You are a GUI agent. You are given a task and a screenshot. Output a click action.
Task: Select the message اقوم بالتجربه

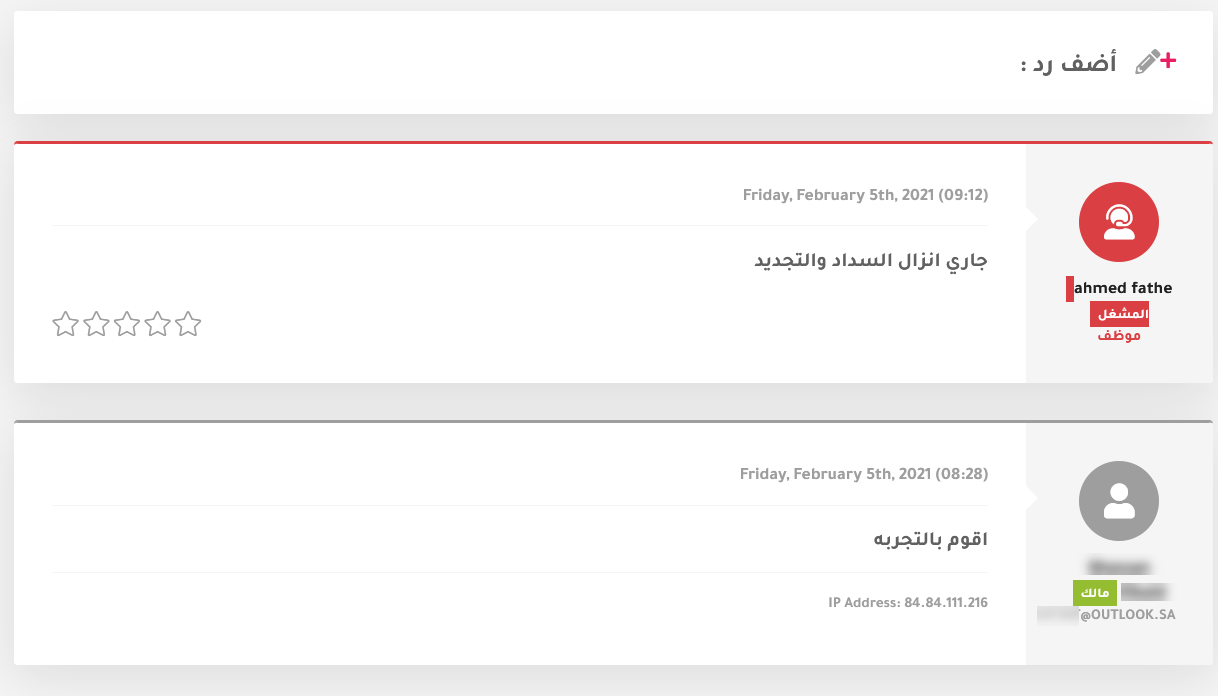tap(931, 540)
